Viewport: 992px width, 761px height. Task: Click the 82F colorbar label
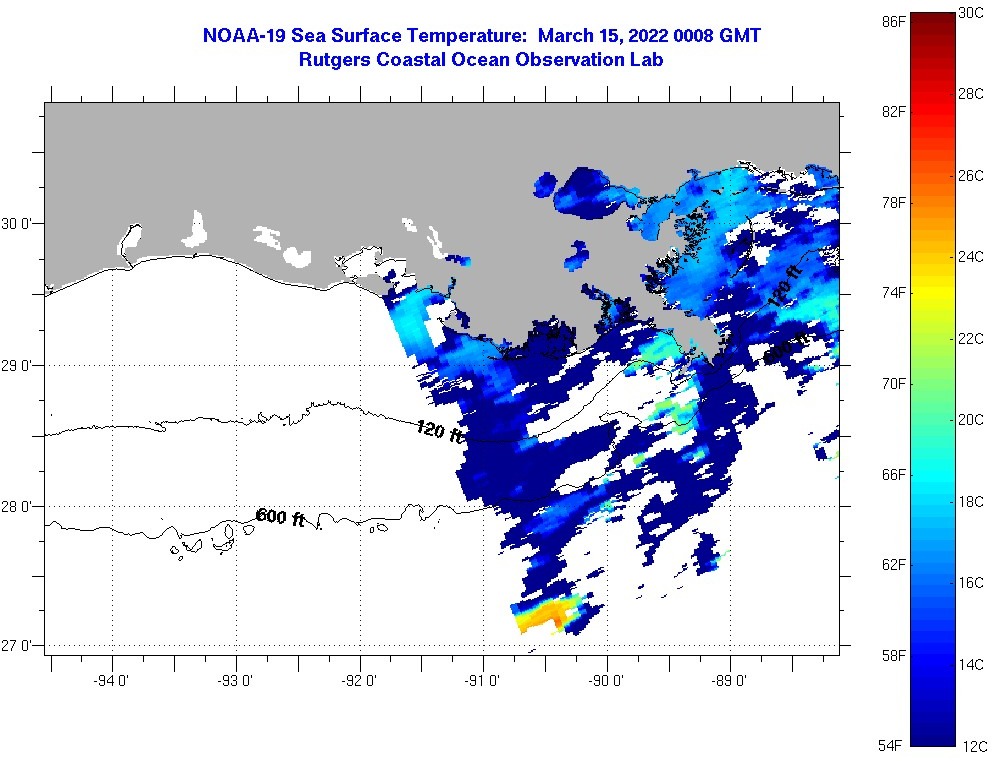coord(893,112)
